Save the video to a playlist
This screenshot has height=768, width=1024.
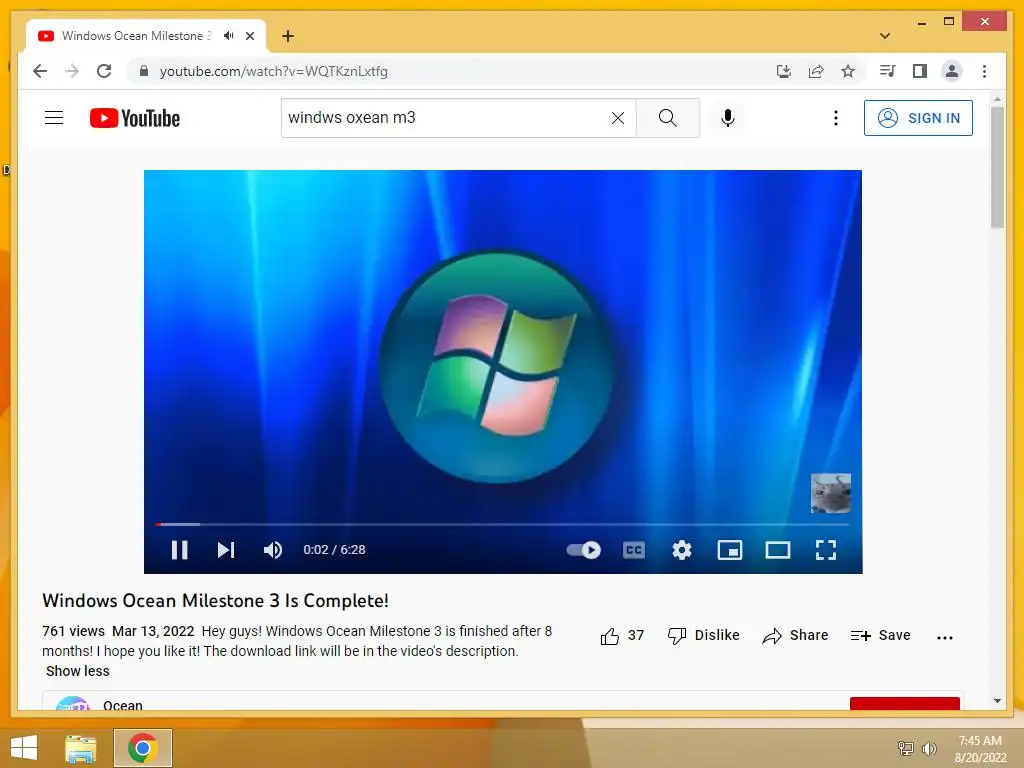880,635
